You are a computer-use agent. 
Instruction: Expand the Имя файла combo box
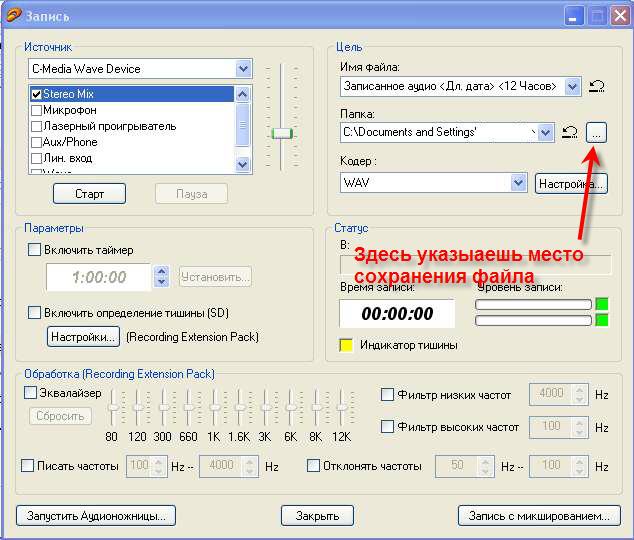coord(572,86)
